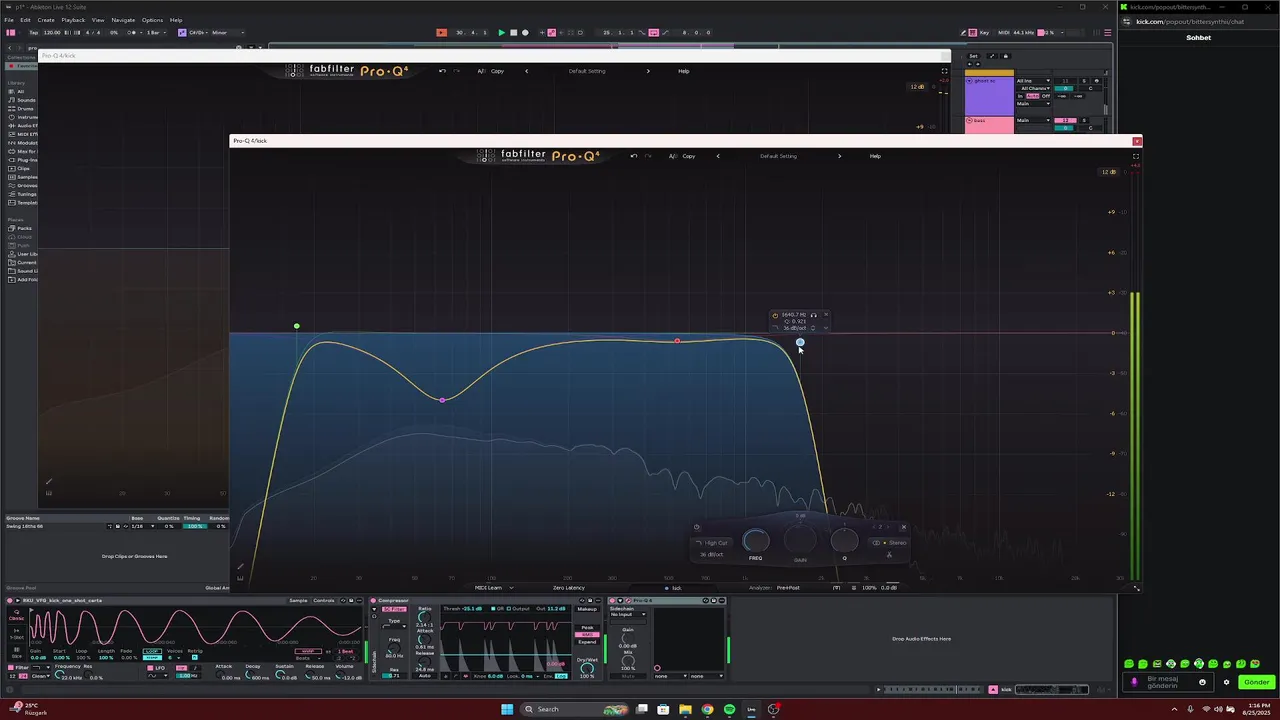1280x720 pixels.
Task: Switch to the sampler Controls tab
Action: [x=324, y=601]
